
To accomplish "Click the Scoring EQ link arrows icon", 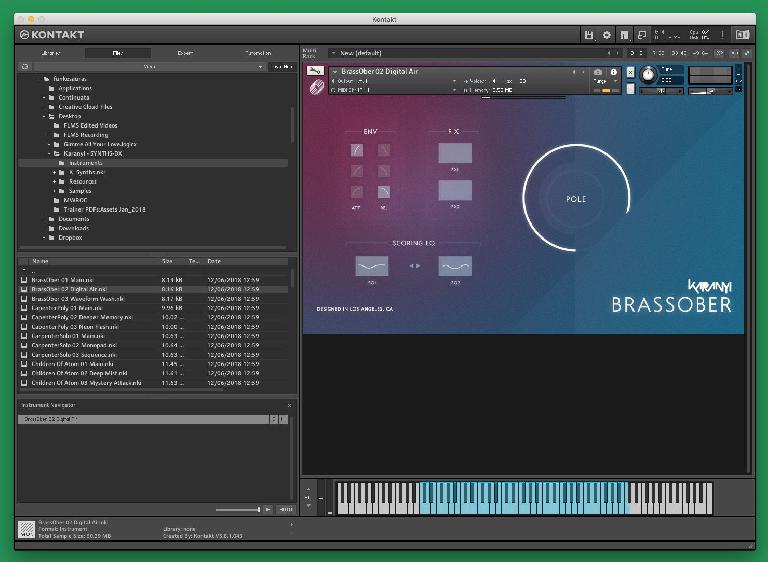I will (x=414, y=266).
